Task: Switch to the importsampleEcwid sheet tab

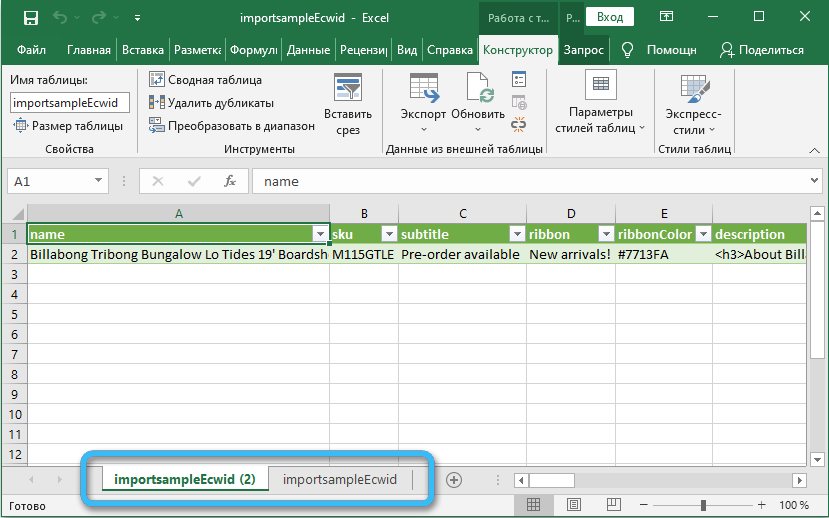Action: (340, 480)
